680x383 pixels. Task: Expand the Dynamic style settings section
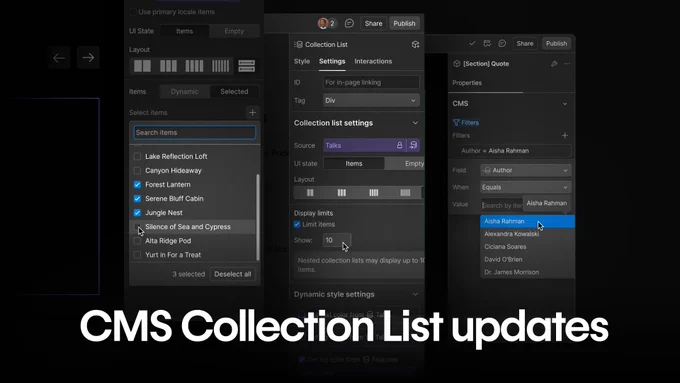[x=415, y=294]
